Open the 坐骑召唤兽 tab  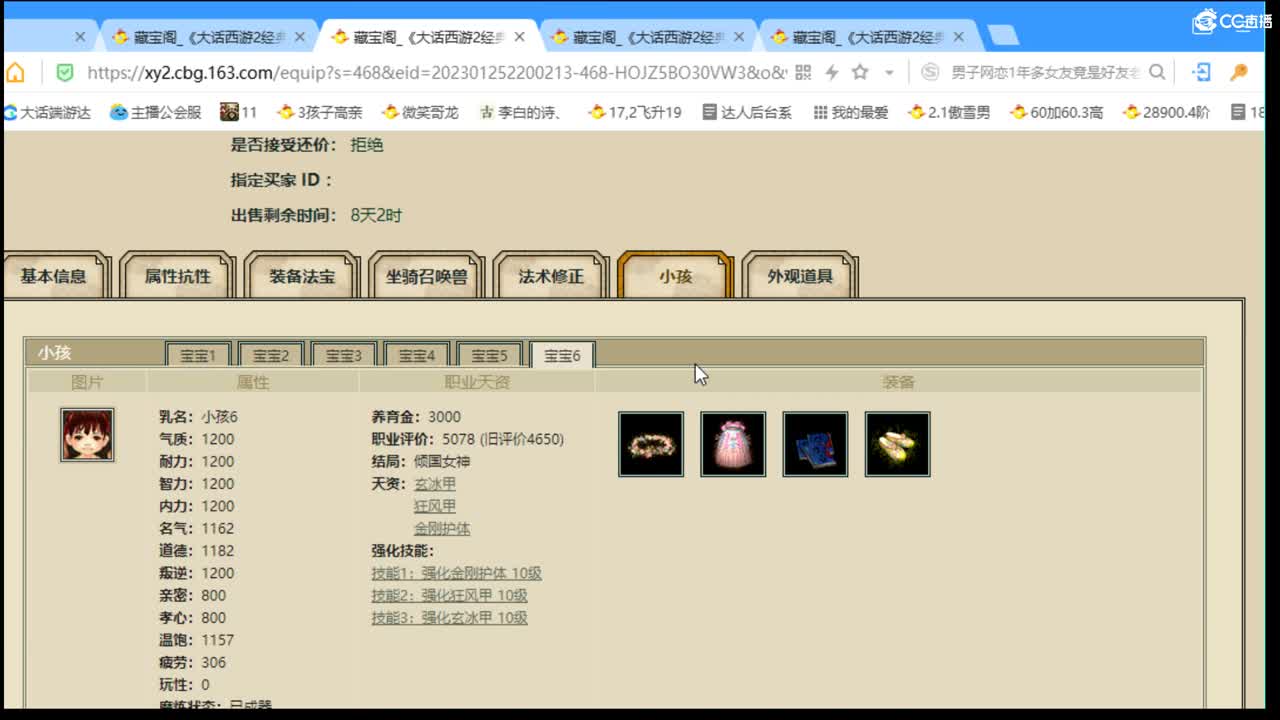tap(427, 276)
